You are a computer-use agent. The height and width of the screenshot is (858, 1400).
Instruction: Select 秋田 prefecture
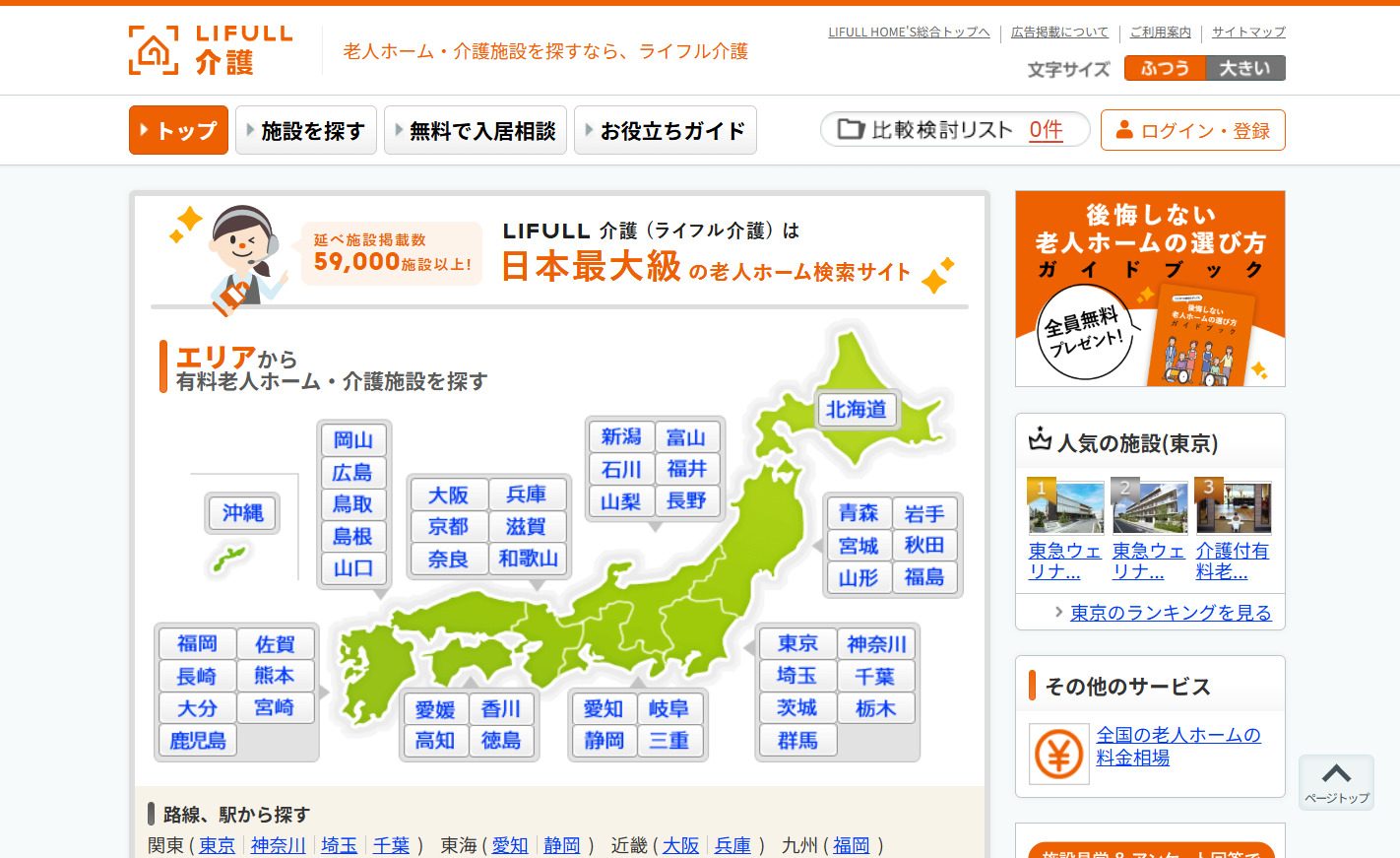point(924,545)
